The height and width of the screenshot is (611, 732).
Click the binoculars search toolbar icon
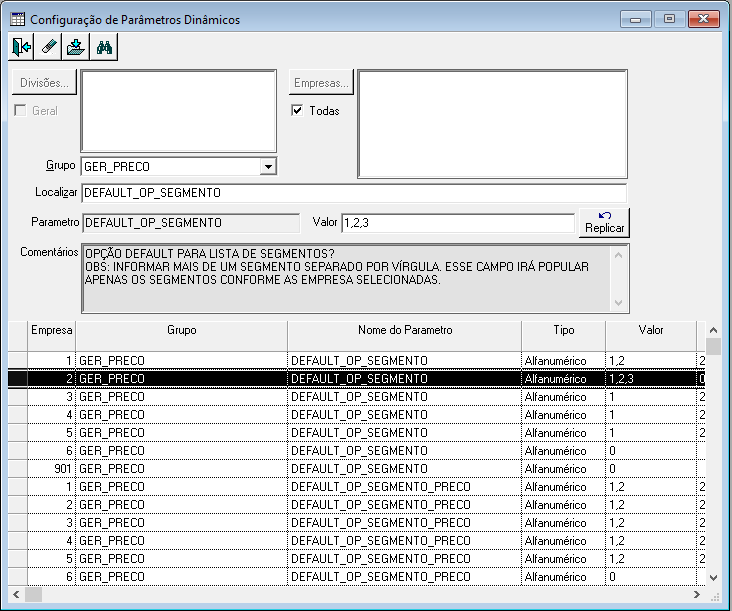[x=104, y=47]
